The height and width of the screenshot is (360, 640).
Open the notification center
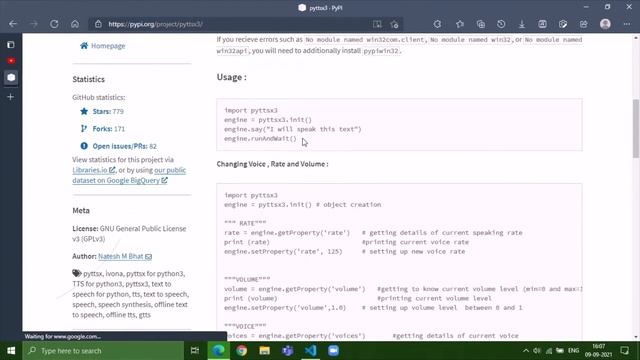click(x=624, y=351)
